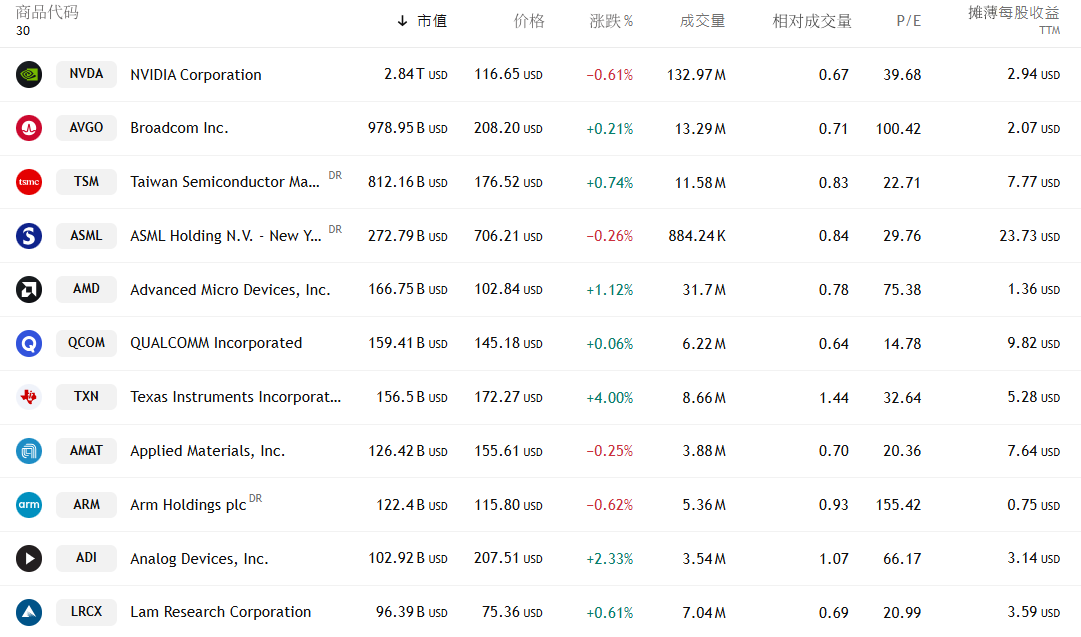This screenshot has width=1081, height=637.
Task: Click the ASML logo icon
Action: click(29, 236)
